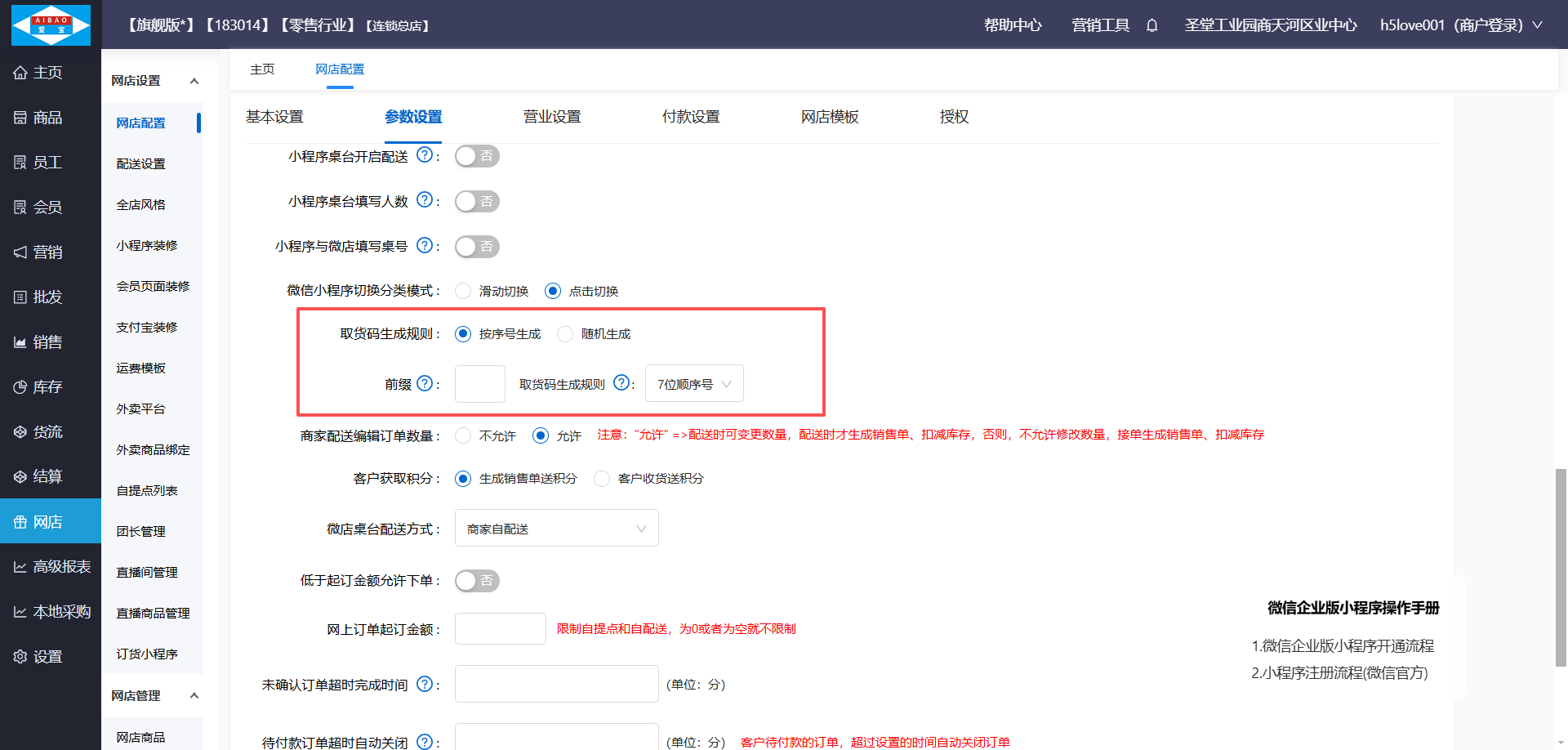
Task: Select 滑动切换 radio option
Action: click(x=463, y=291)
